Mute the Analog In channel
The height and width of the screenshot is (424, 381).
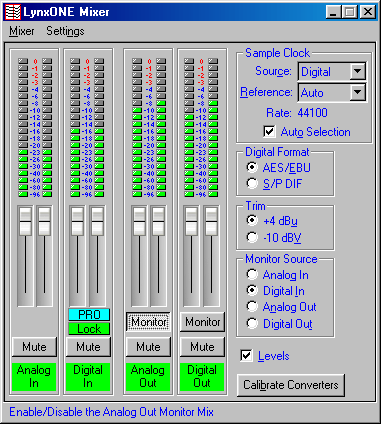click(x=34, y=347)
